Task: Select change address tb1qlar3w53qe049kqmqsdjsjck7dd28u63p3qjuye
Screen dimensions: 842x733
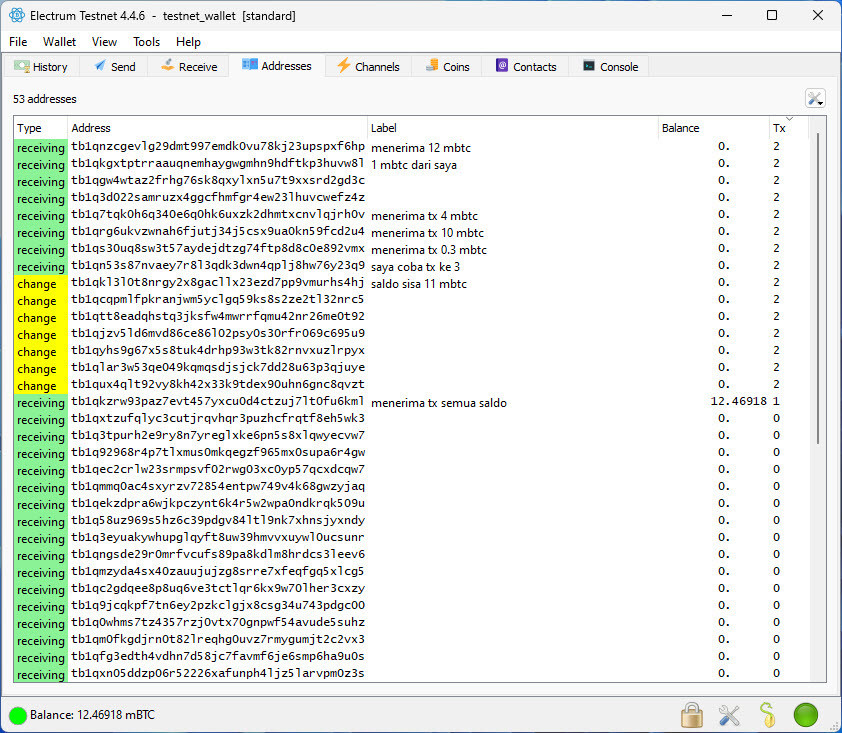Action: pos(217,367)
